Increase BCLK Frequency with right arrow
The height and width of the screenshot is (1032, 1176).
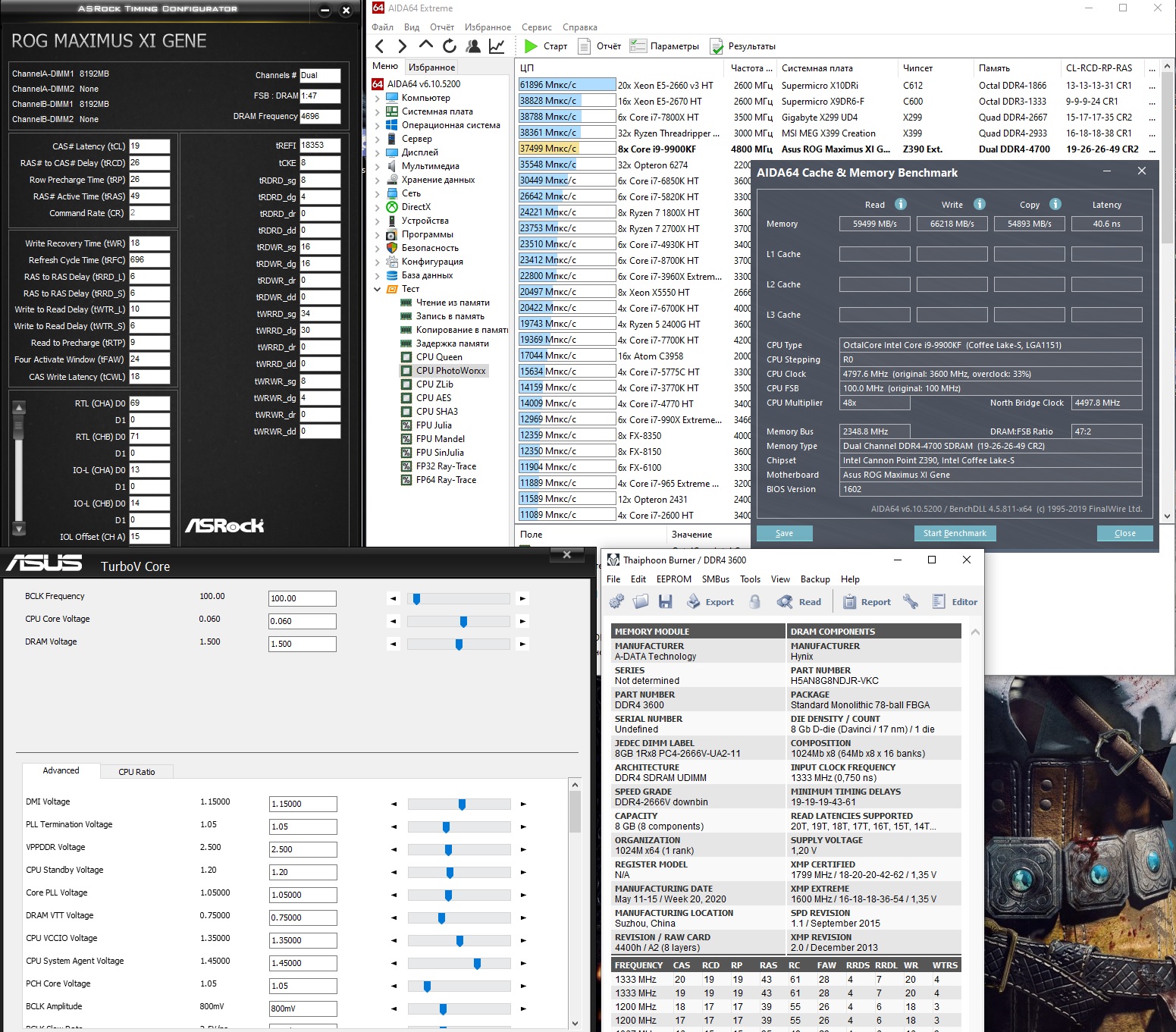(x=522, y=599)
